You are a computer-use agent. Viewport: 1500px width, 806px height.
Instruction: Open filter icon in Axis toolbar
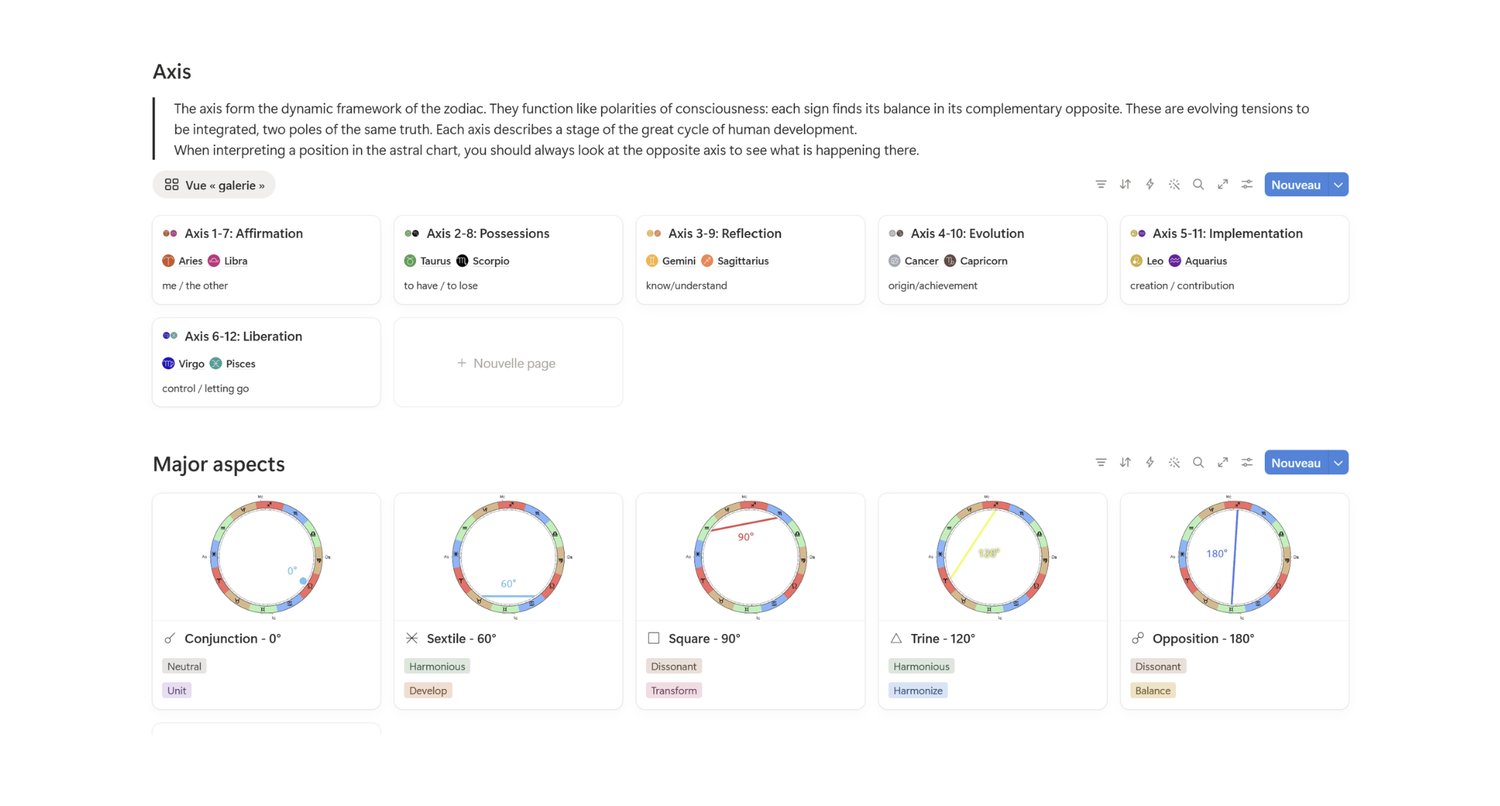pos(1101,184)
